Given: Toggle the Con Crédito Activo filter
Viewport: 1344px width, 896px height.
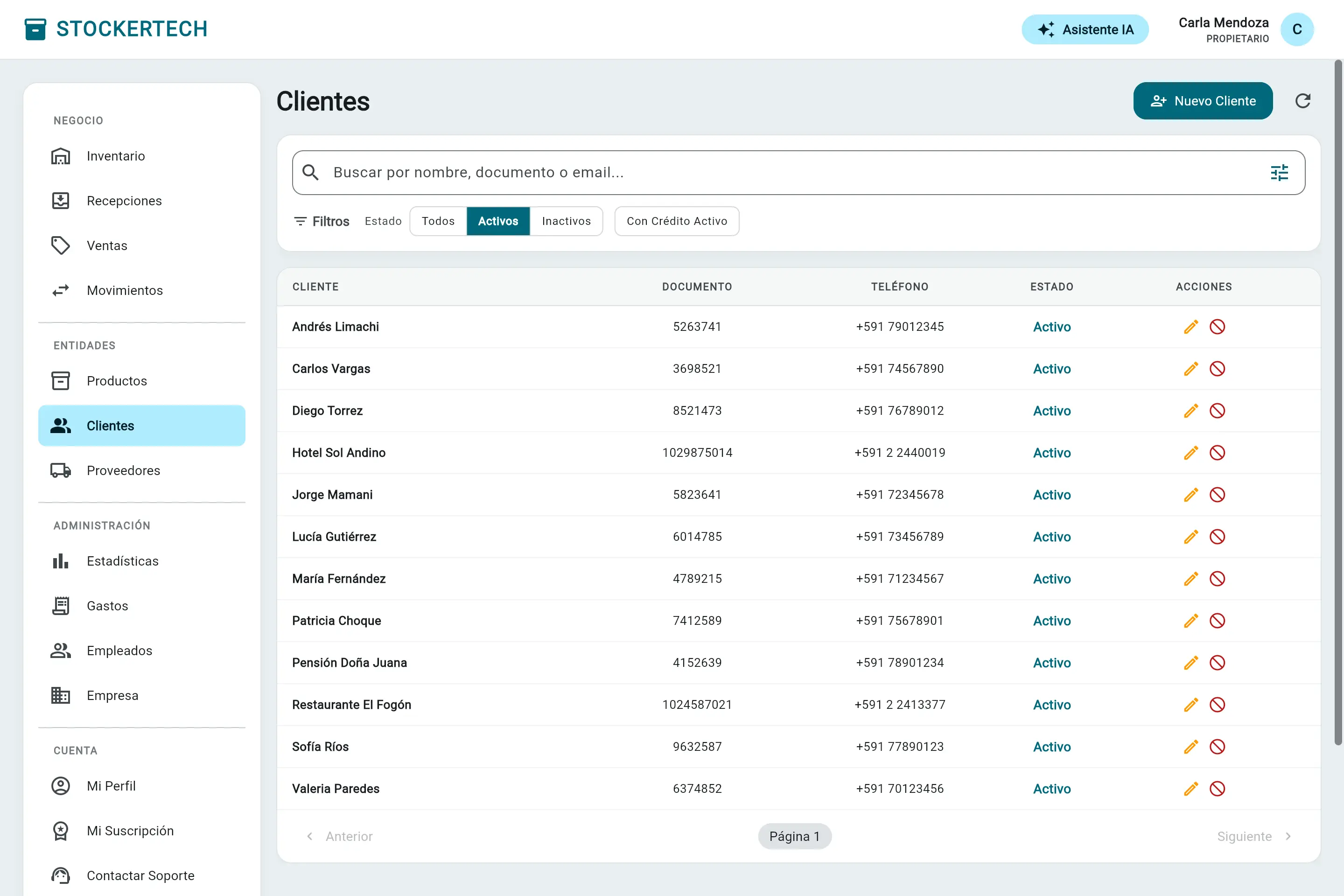Looking at the screenshot, I should (677, 221).
